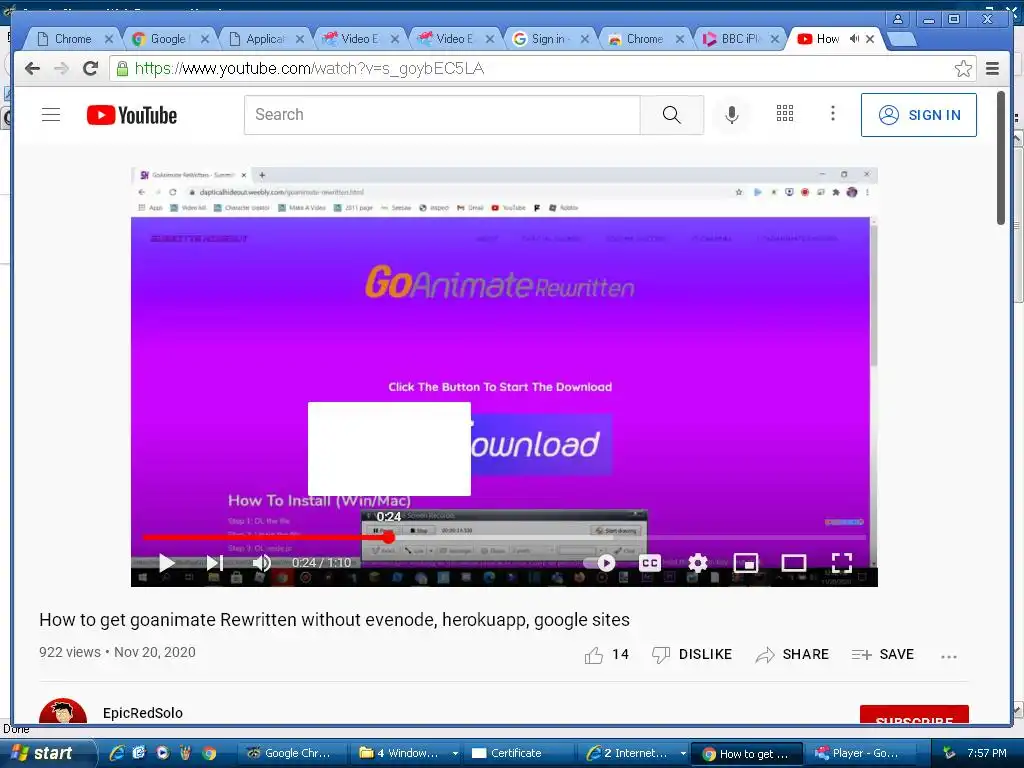Image resolution: width=1024 pixels, height=768 pixels.
Task: Skip to the next video
Action: (215, 562)
